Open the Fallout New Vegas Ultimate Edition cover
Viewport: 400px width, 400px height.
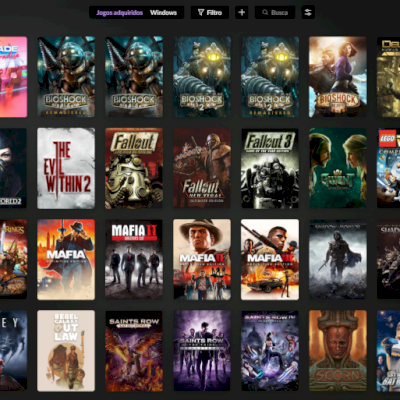tap(202, 168)
